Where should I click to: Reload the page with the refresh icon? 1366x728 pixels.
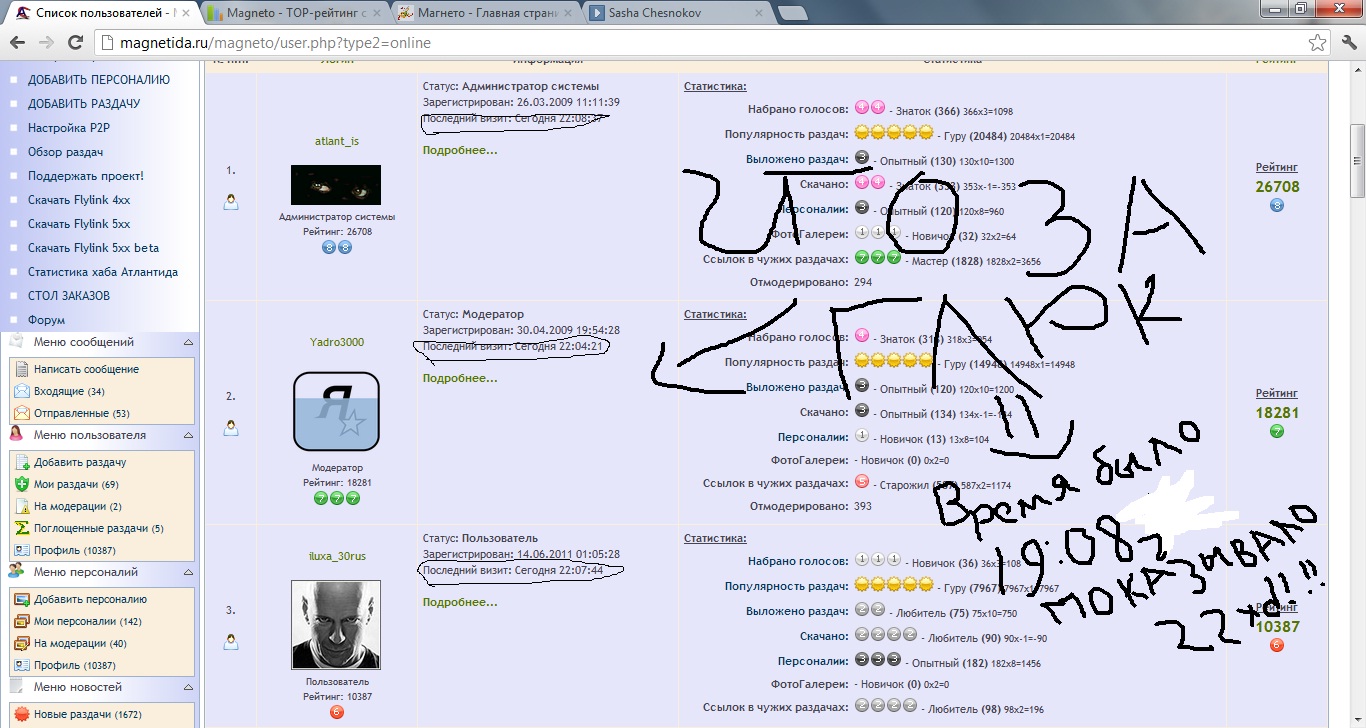pos(74,43)
